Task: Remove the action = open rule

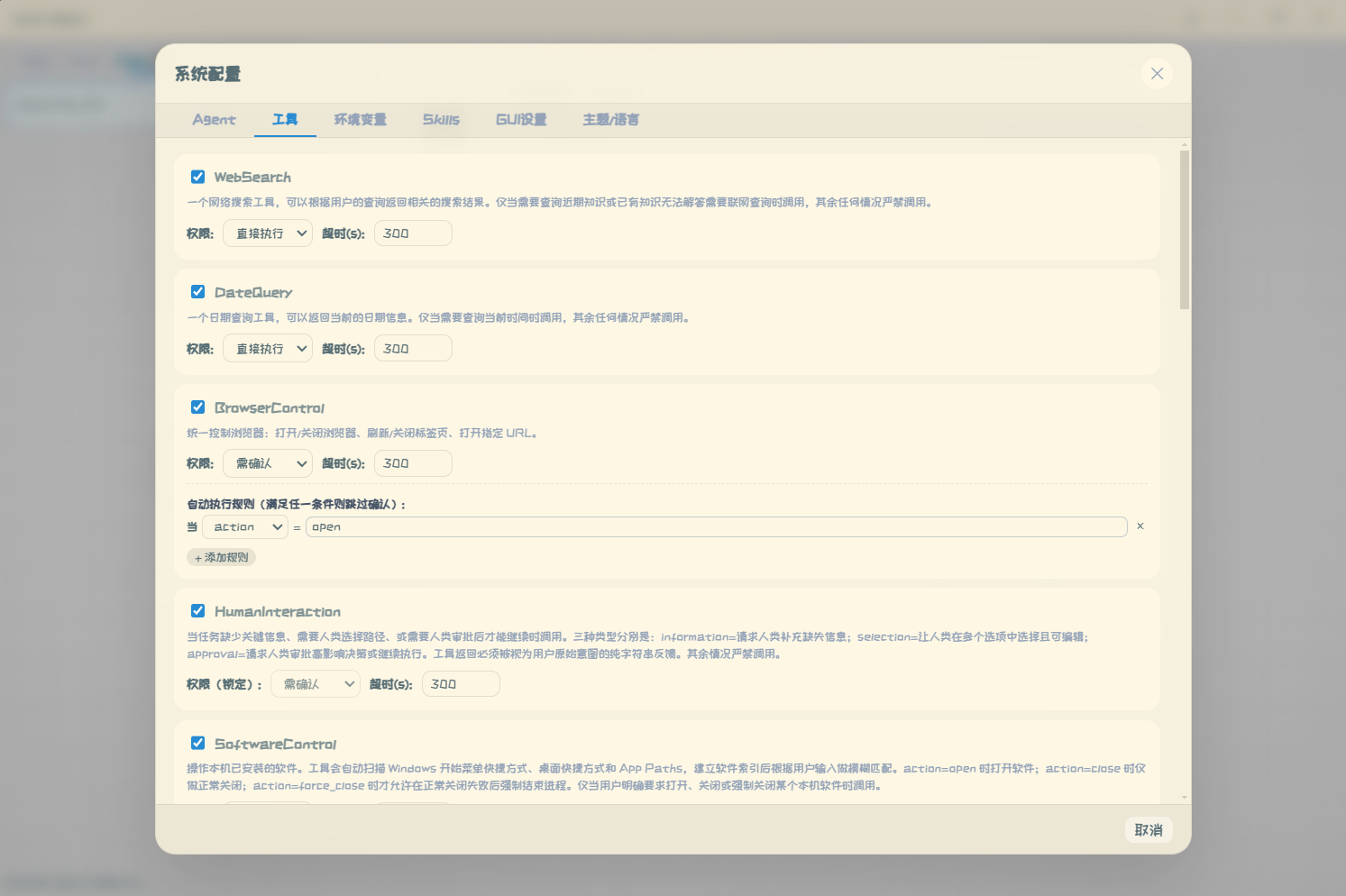Action: tap(1140, 526)
